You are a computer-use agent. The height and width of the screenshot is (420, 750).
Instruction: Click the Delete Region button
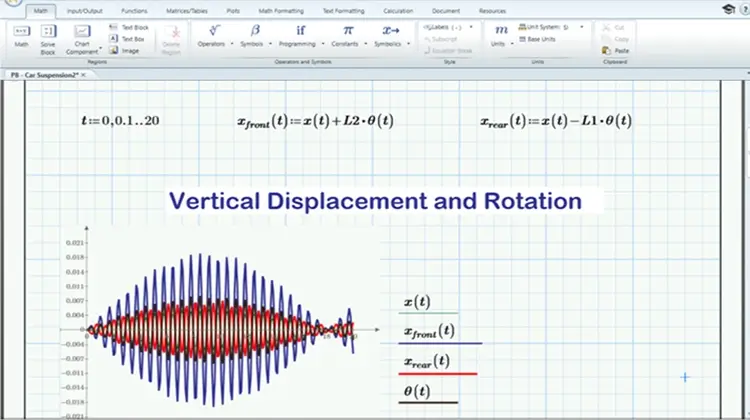click(171, 40)
